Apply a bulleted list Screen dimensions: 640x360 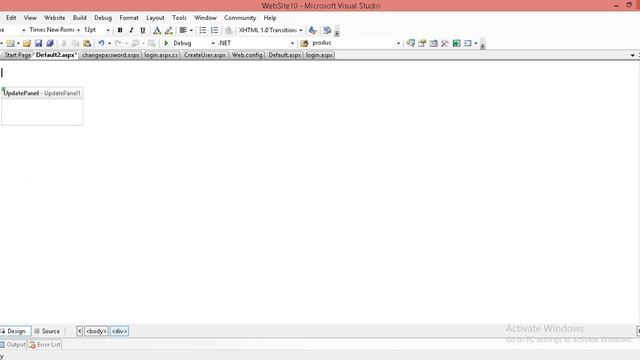click(x=203, y=30)
